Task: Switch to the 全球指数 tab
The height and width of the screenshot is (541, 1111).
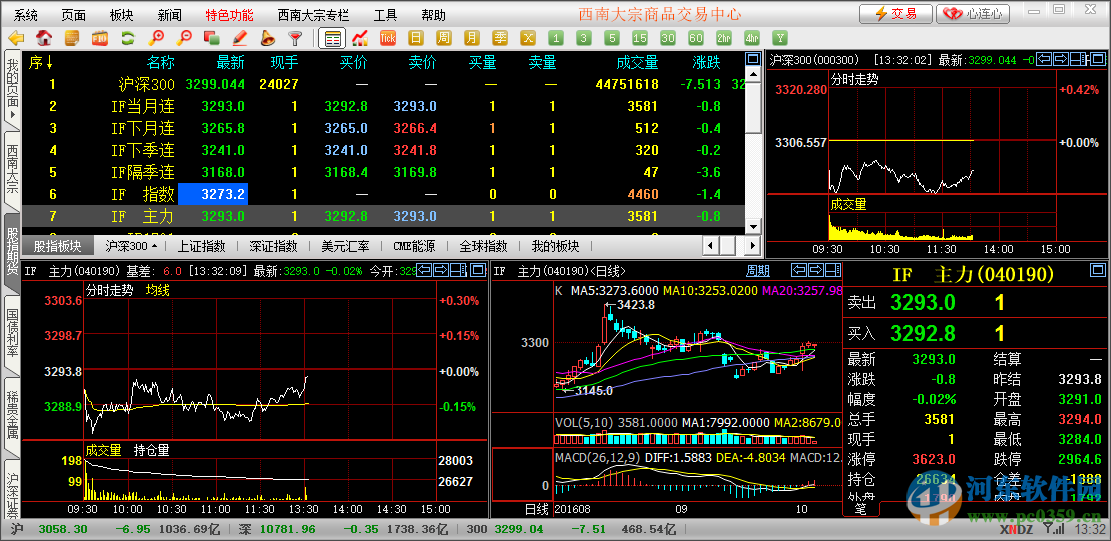Action: (483, 246)
